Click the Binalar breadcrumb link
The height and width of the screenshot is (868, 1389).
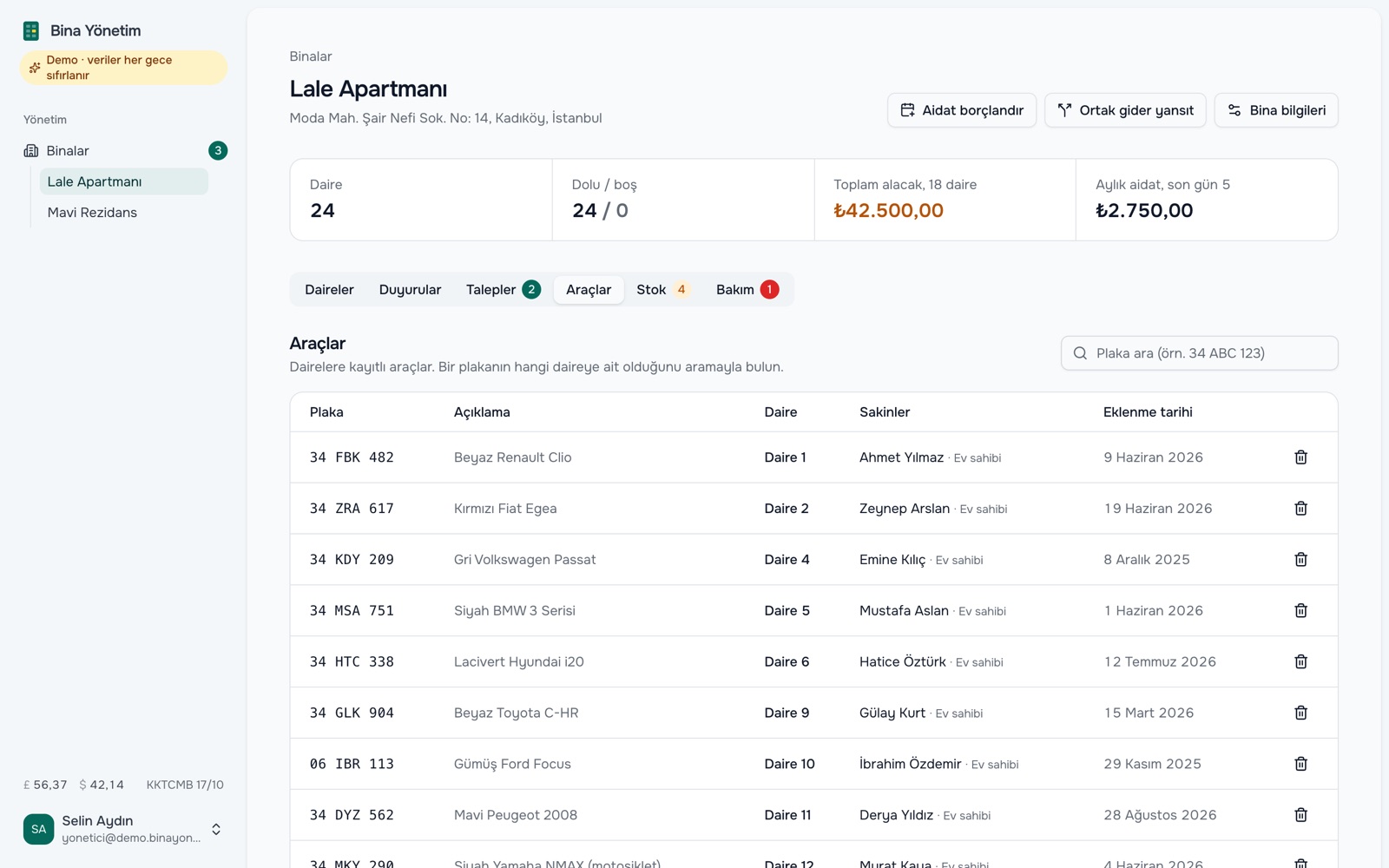(311, 56)
